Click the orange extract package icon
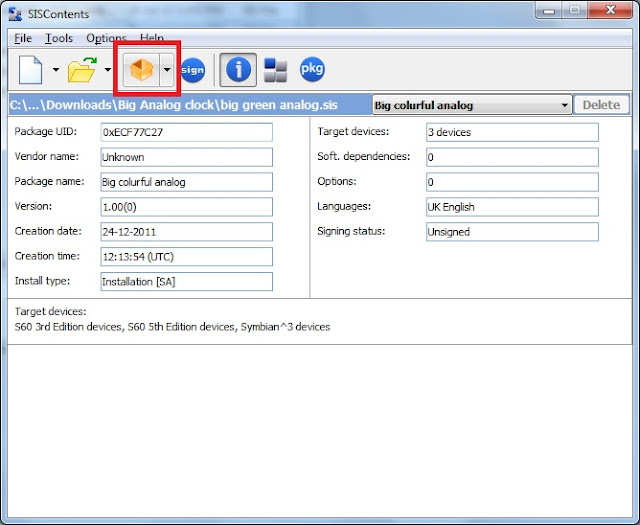This screenshot has height=525, width=640. click(141, 70)
